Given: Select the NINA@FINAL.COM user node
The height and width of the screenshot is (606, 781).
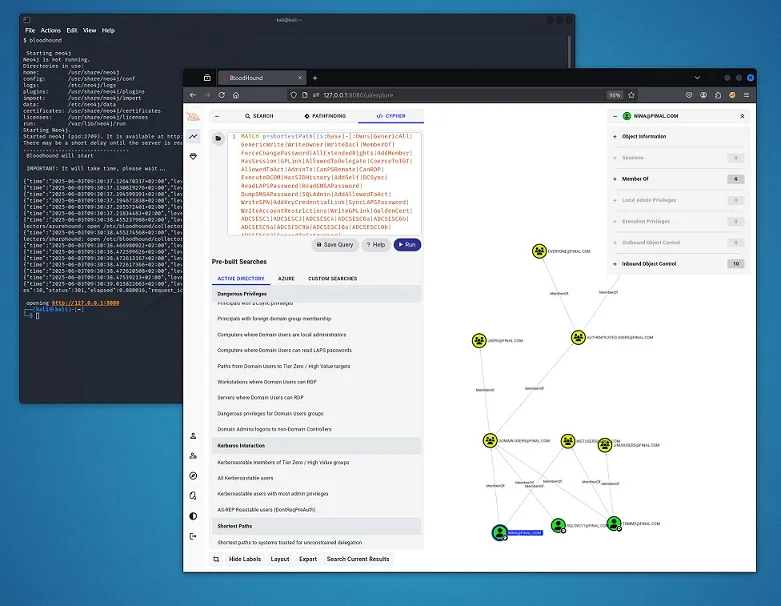Looking at the screenshot, I should tap(500, 532).
